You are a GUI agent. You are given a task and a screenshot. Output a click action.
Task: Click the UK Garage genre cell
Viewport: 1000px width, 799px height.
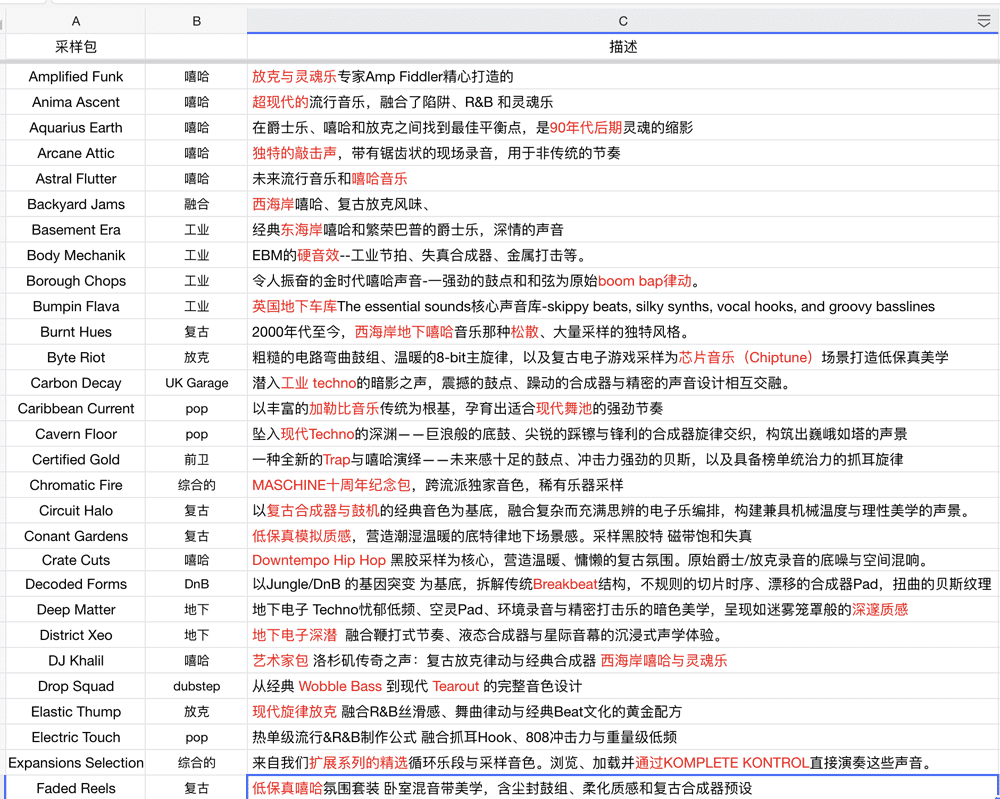pyautogui.click(x=196, y=383)
